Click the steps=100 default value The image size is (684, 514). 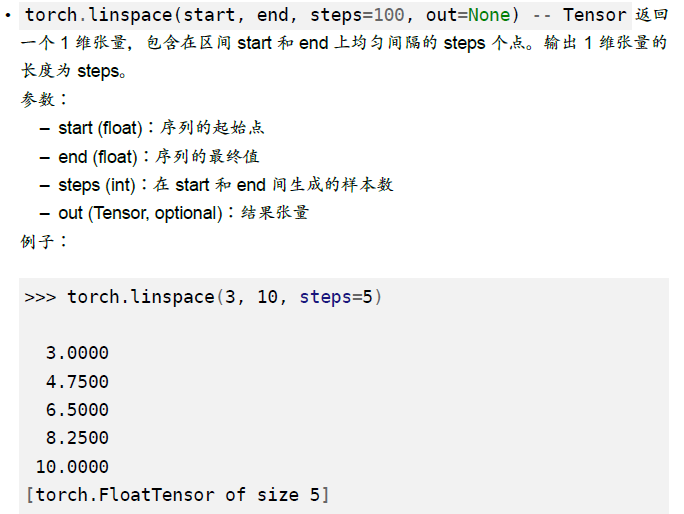coord(357,15)
